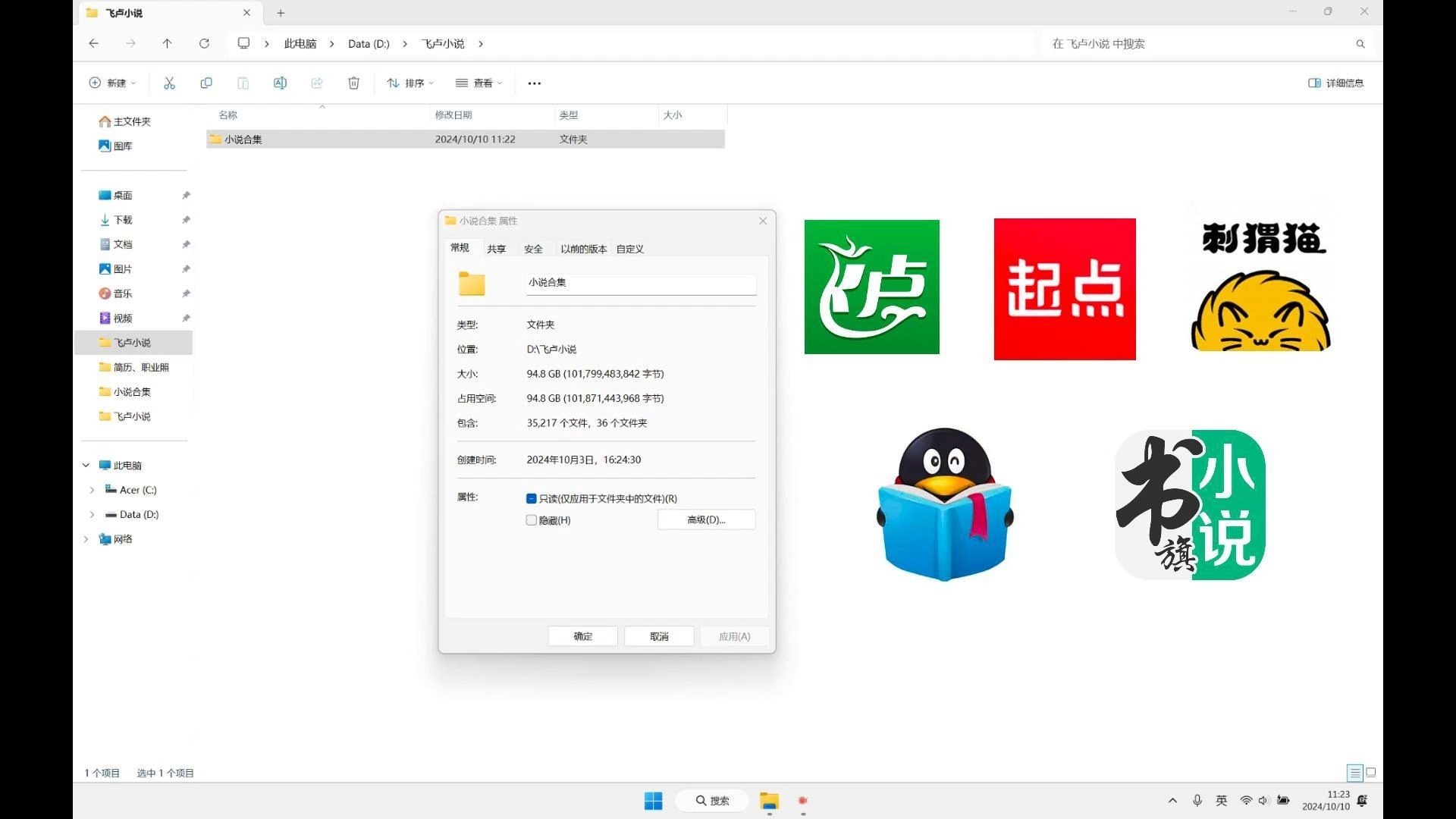Switch to the 安全 tab
Image resolution: width=1456 pixels, height=819 pixels.
(533, 249)
